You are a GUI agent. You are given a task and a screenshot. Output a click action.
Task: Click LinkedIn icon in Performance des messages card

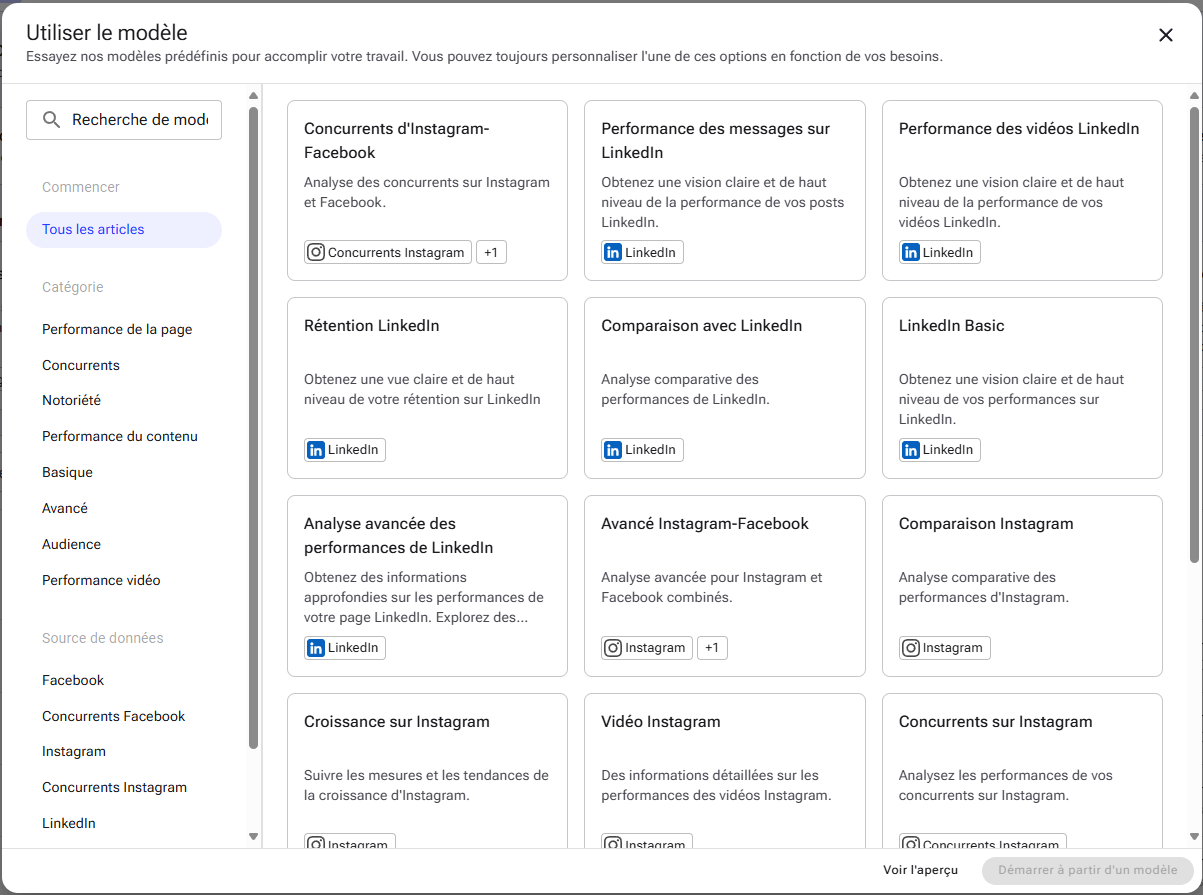tap(613, 252)
